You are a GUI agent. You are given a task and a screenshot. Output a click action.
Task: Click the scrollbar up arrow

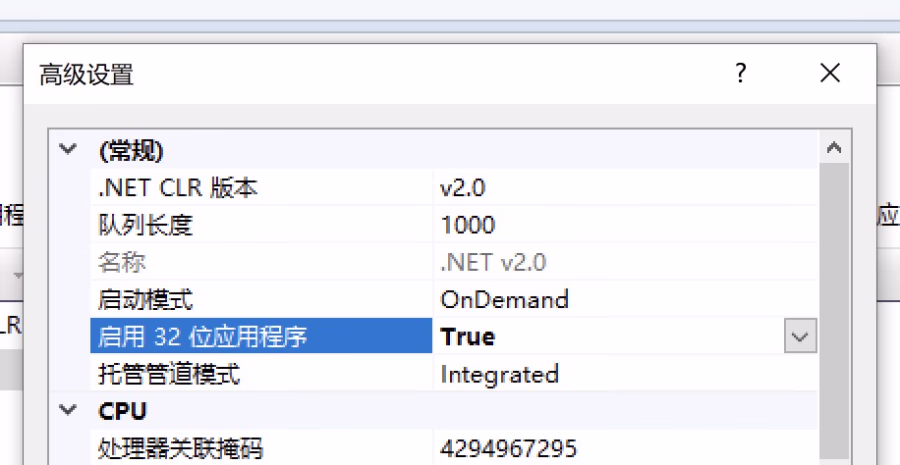pyautogui.click(x=833, y=149)
